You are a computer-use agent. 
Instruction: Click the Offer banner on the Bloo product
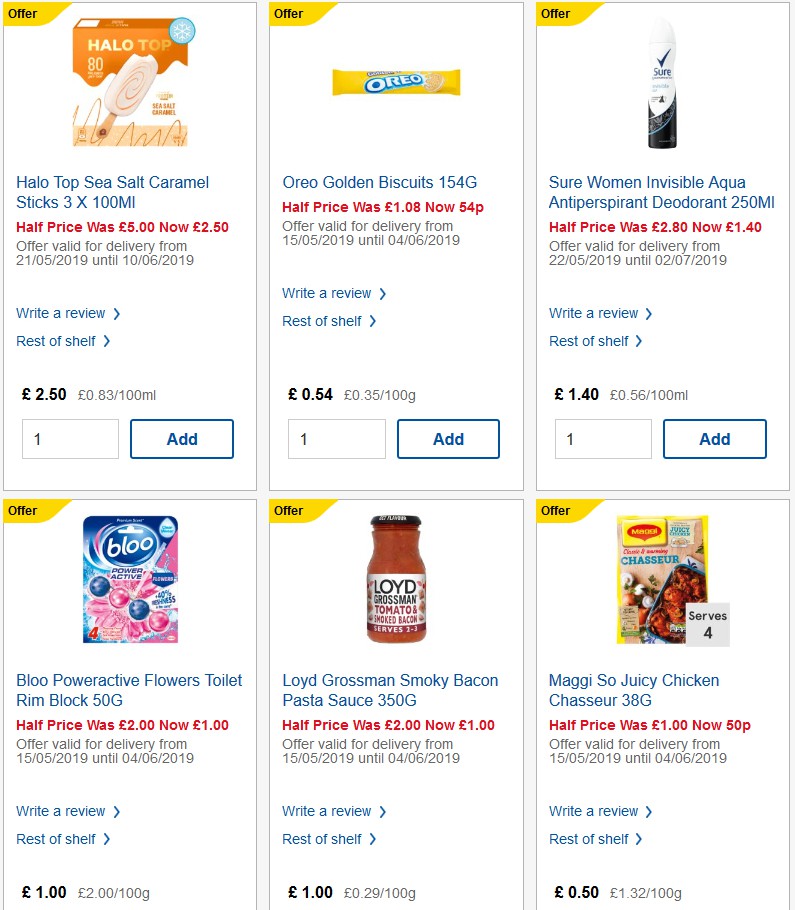click(x=22, y=511)
